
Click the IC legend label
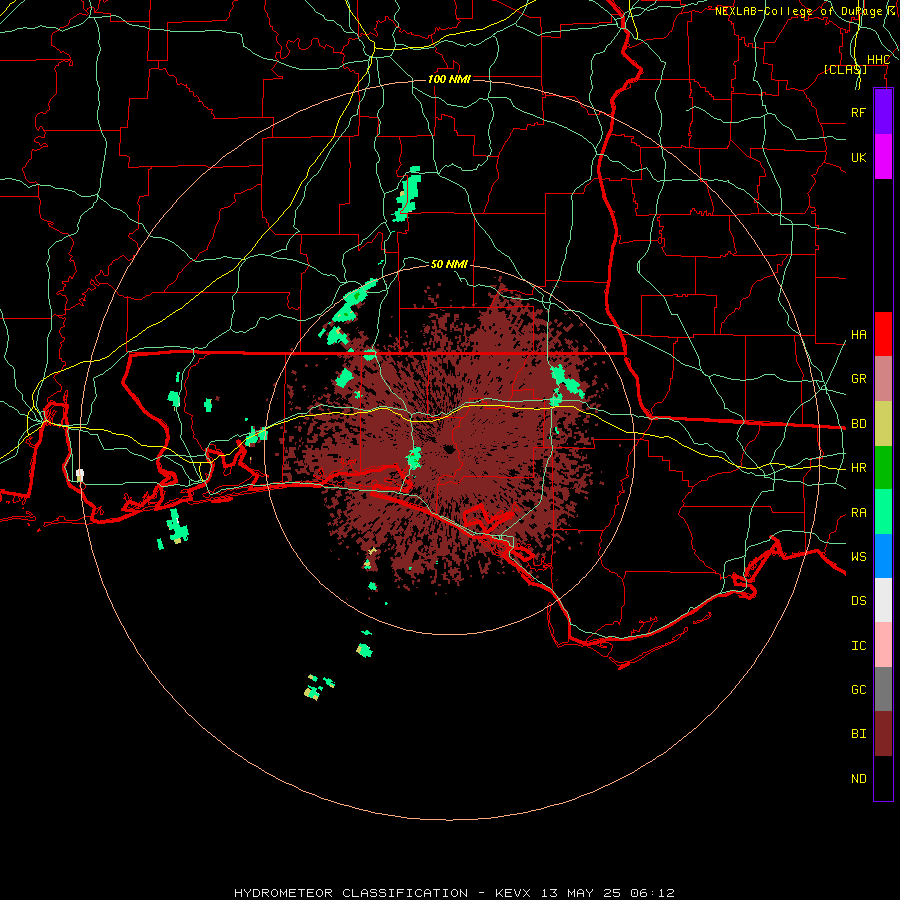[858, 646]
